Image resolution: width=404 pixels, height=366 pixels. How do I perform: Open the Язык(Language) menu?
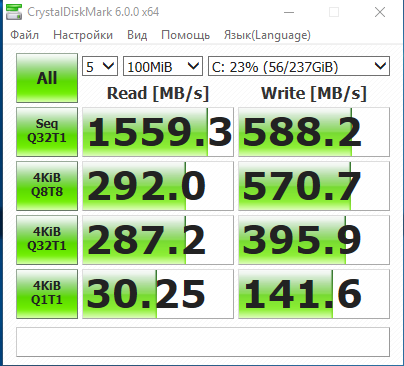[267, 35]
